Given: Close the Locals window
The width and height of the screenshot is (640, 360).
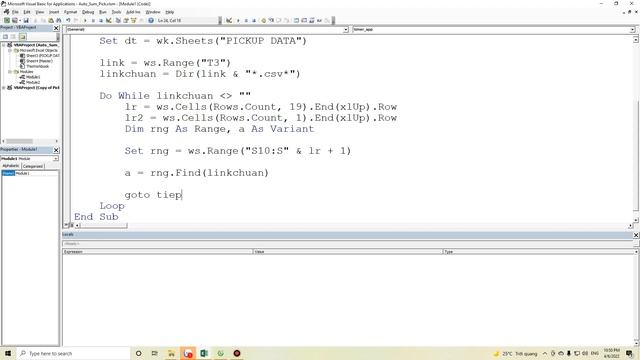Looking at the screenshot, I should coord(636,235).
